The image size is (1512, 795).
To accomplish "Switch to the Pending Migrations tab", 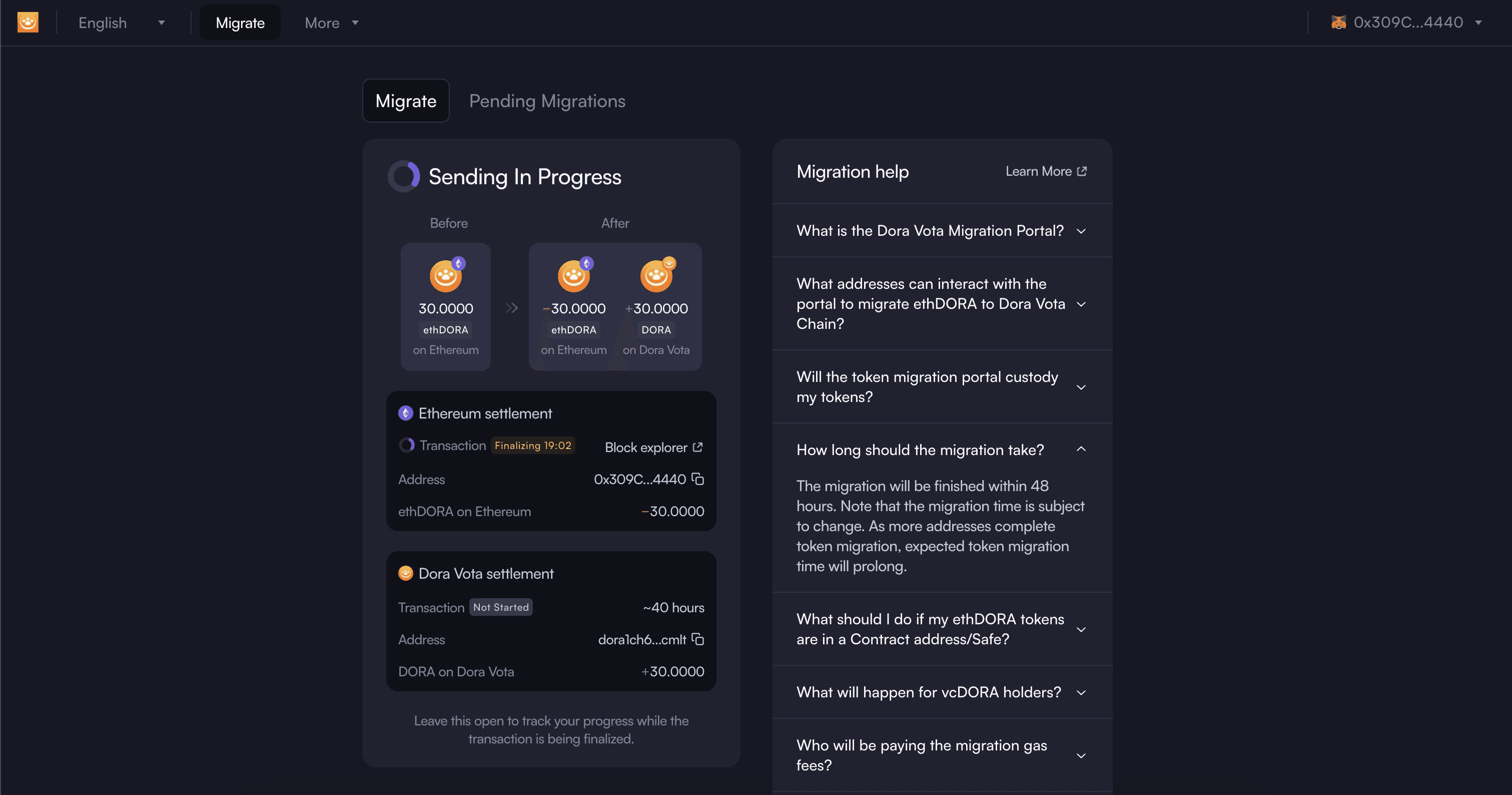I will (x=547, y=101).
